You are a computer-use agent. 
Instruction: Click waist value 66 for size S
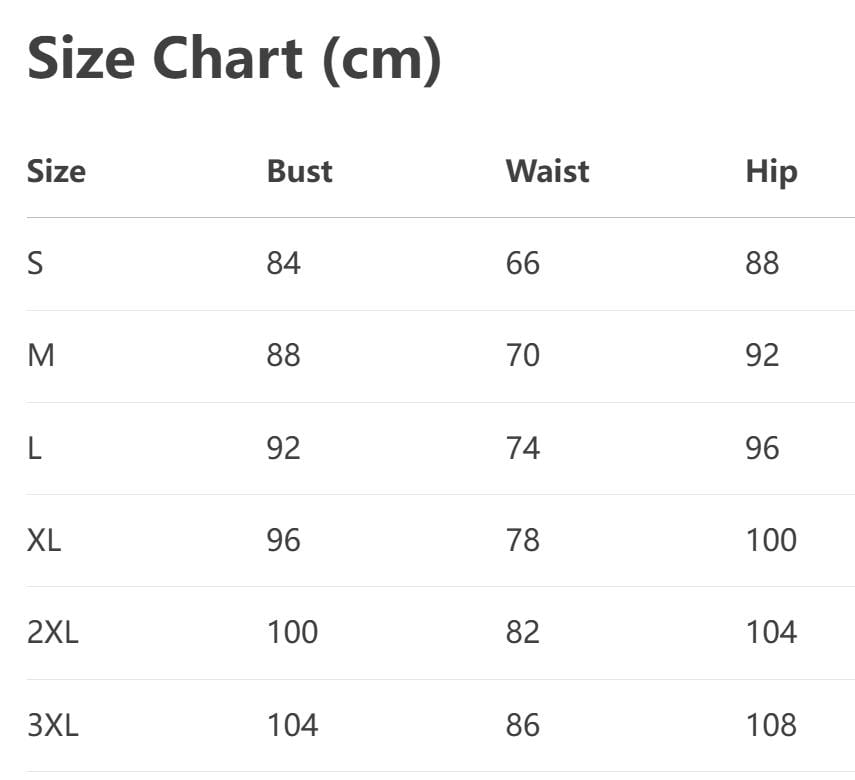[x=522, y=263]
